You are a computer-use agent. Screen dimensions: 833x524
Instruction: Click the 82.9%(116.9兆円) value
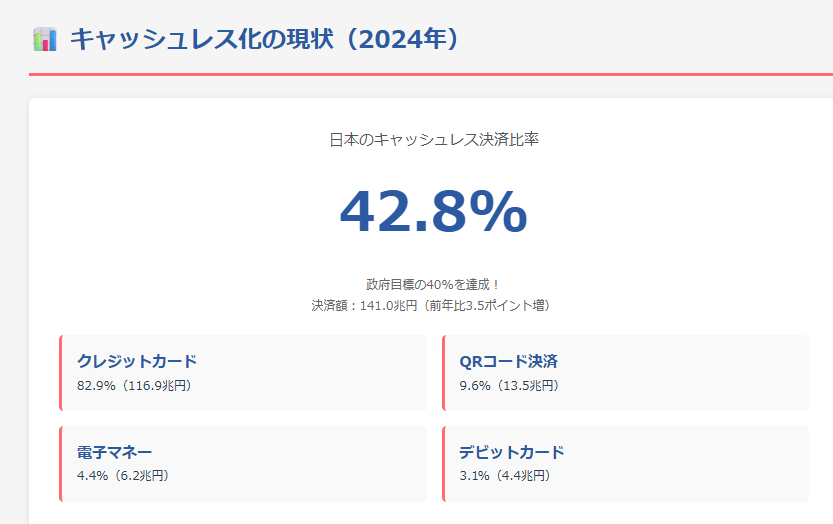point(134,386)
